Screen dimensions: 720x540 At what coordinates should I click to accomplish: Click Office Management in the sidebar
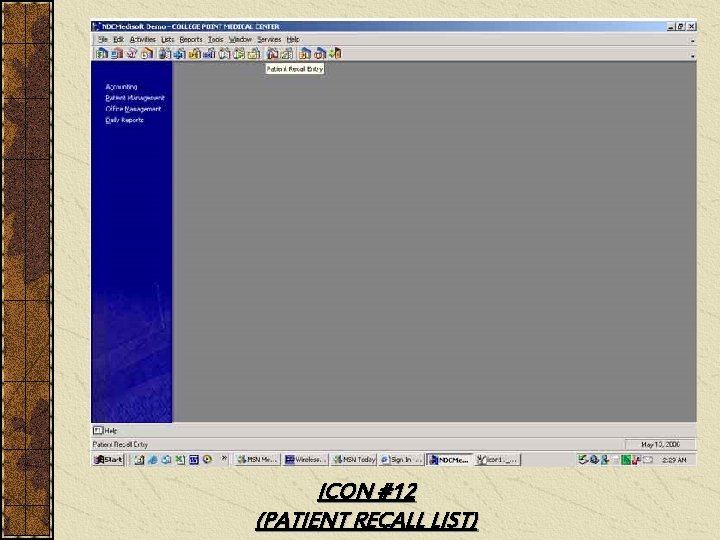[133, 109]
